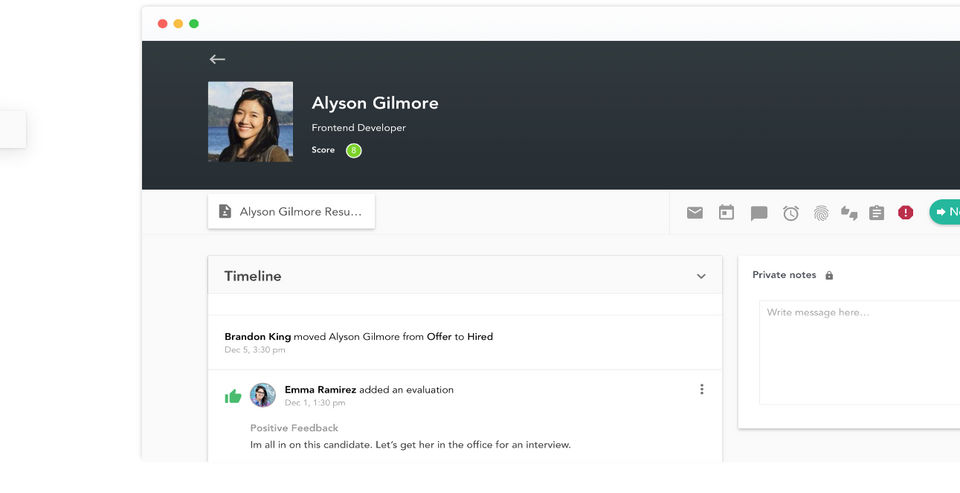Open the calendar schedule icon

click(x=726, y=213)
